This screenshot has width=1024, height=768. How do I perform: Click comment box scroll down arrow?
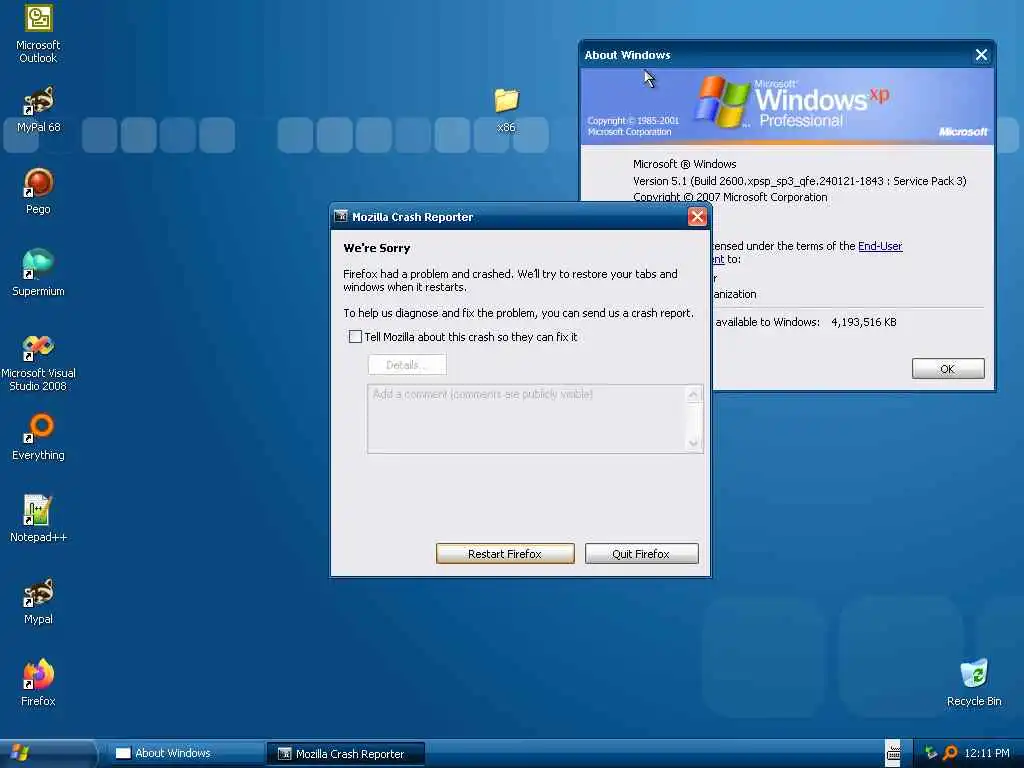tap(694, 443)
